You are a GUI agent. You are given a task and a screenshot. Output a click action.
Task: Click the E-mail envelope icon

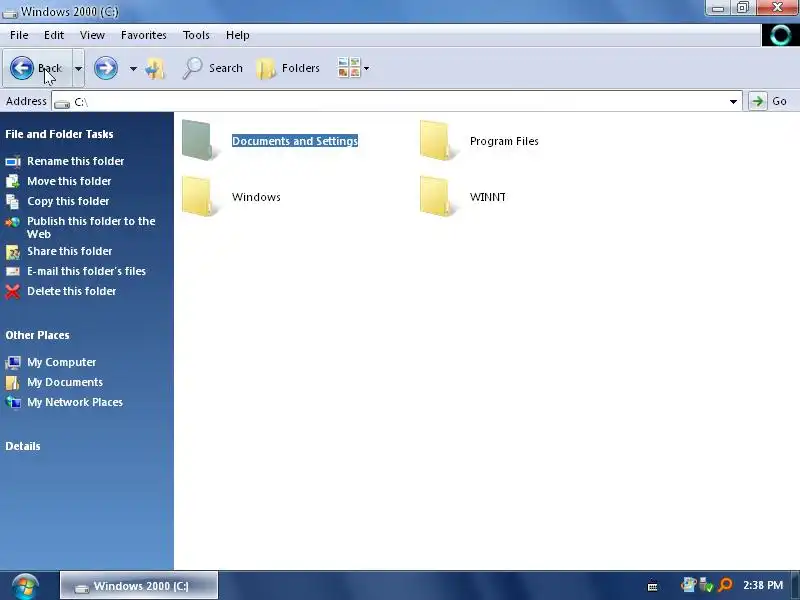click(13, 271)
